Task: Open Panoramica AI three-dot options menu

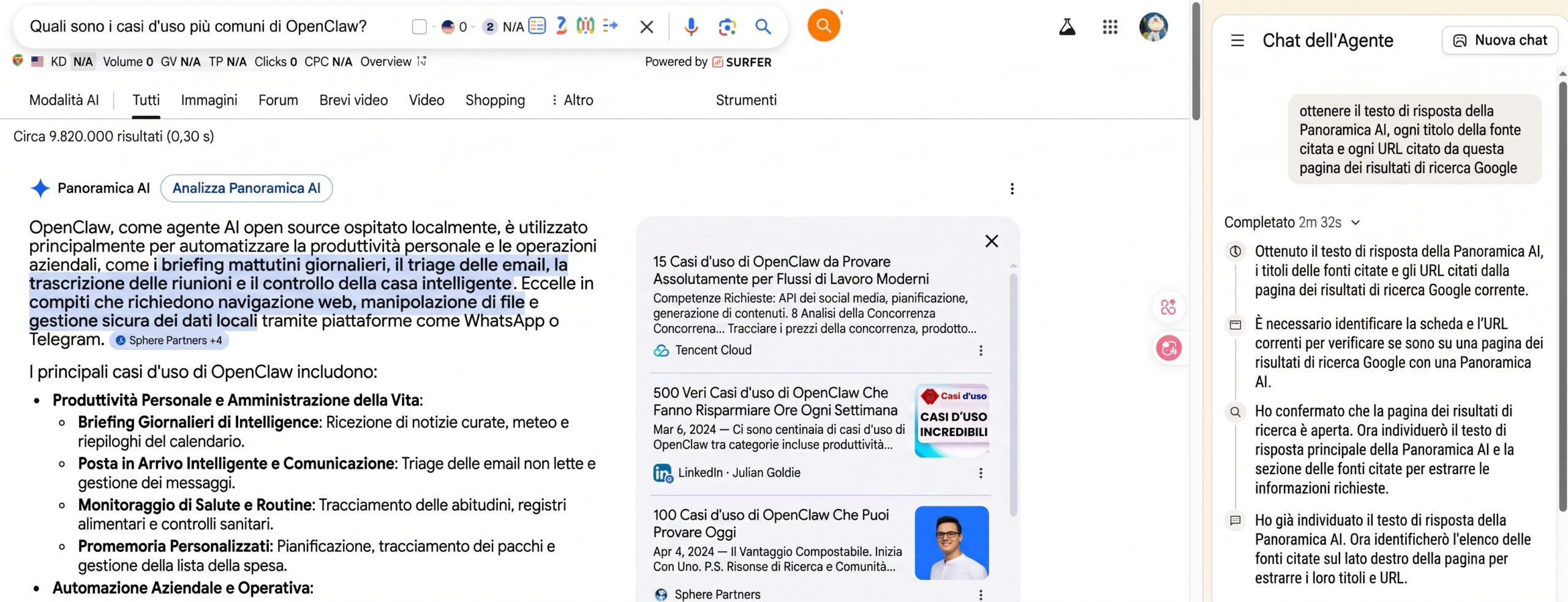Action: click(1012, 189)
